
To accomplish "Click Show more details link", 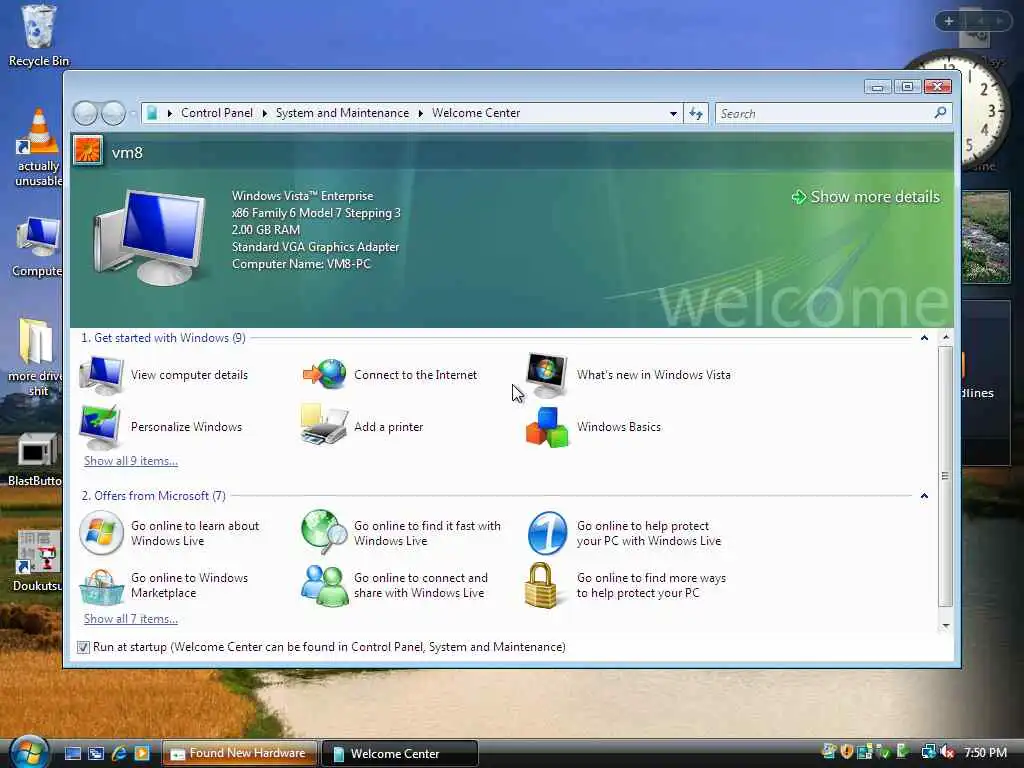I will [866, 197].
